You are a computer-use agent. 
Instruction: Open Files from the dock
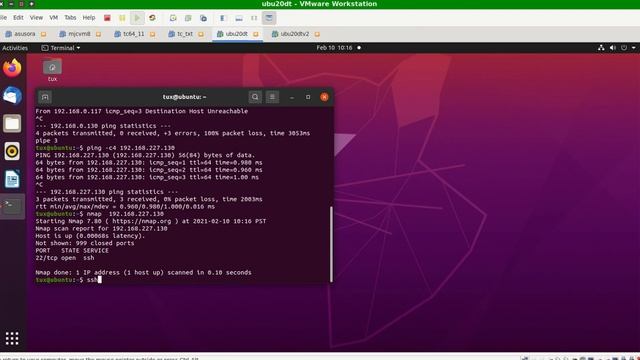click(x=12, y=123)
